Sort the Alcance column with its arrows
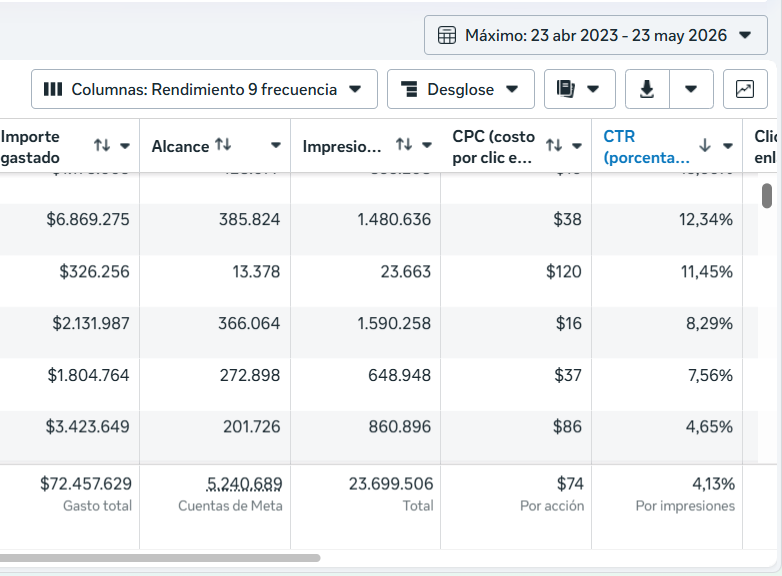Viewport: 782px width, 576px height. [223, 145]
